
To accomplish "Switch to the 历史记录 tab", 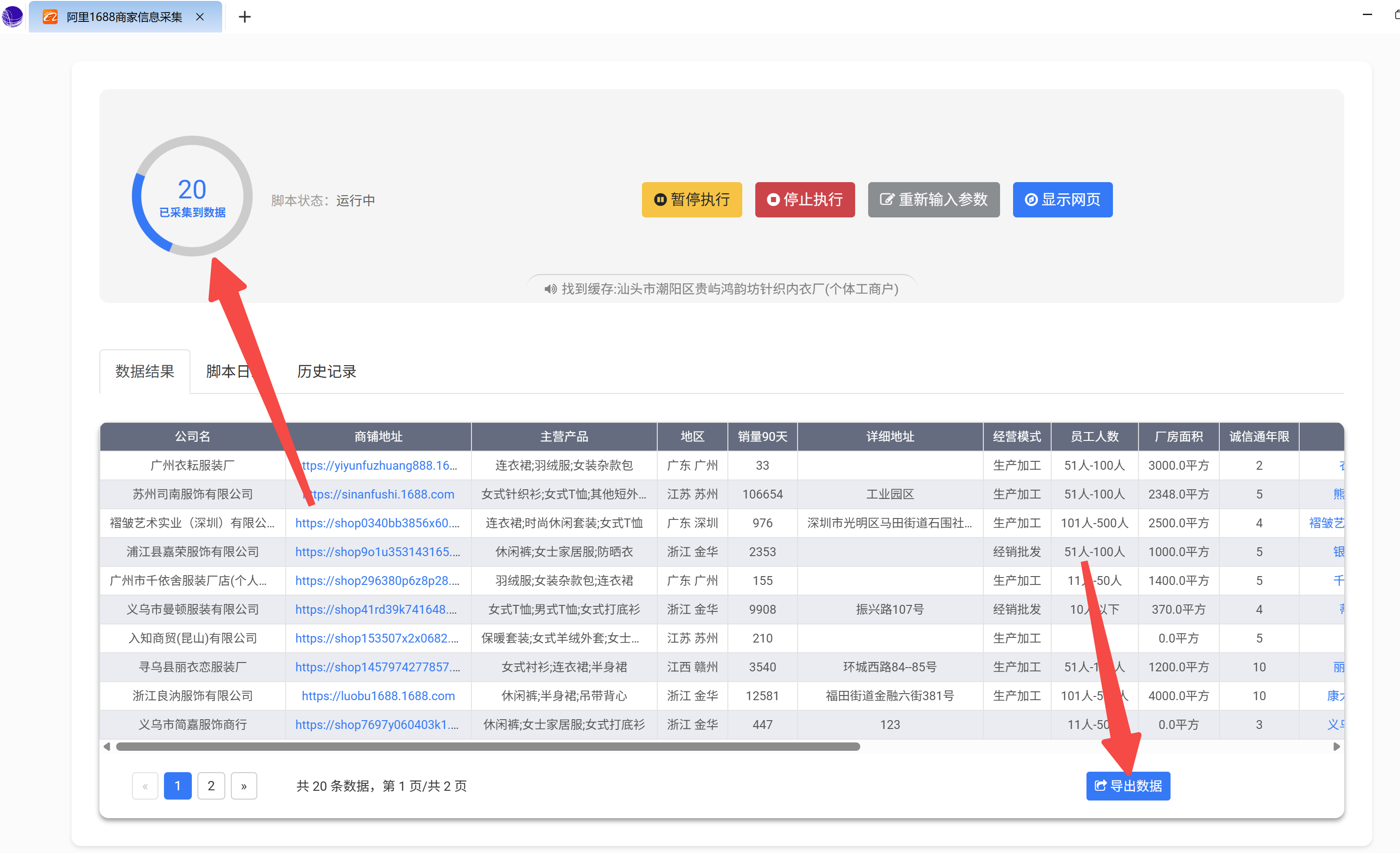I will pos(327,372).
